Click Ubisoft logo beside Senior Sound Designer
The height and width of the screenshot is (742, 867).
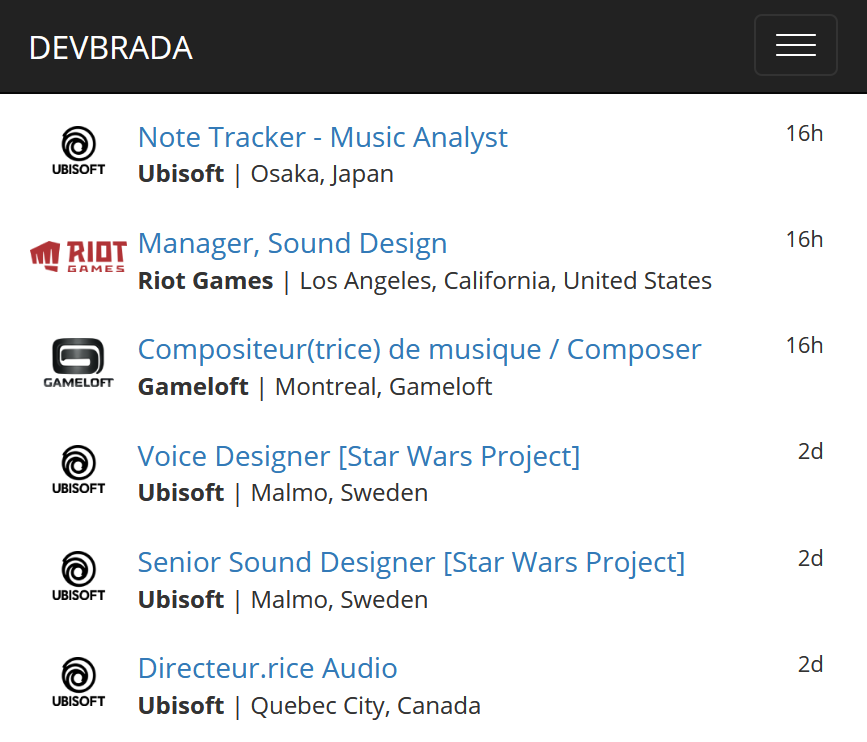tap(78, 576)
